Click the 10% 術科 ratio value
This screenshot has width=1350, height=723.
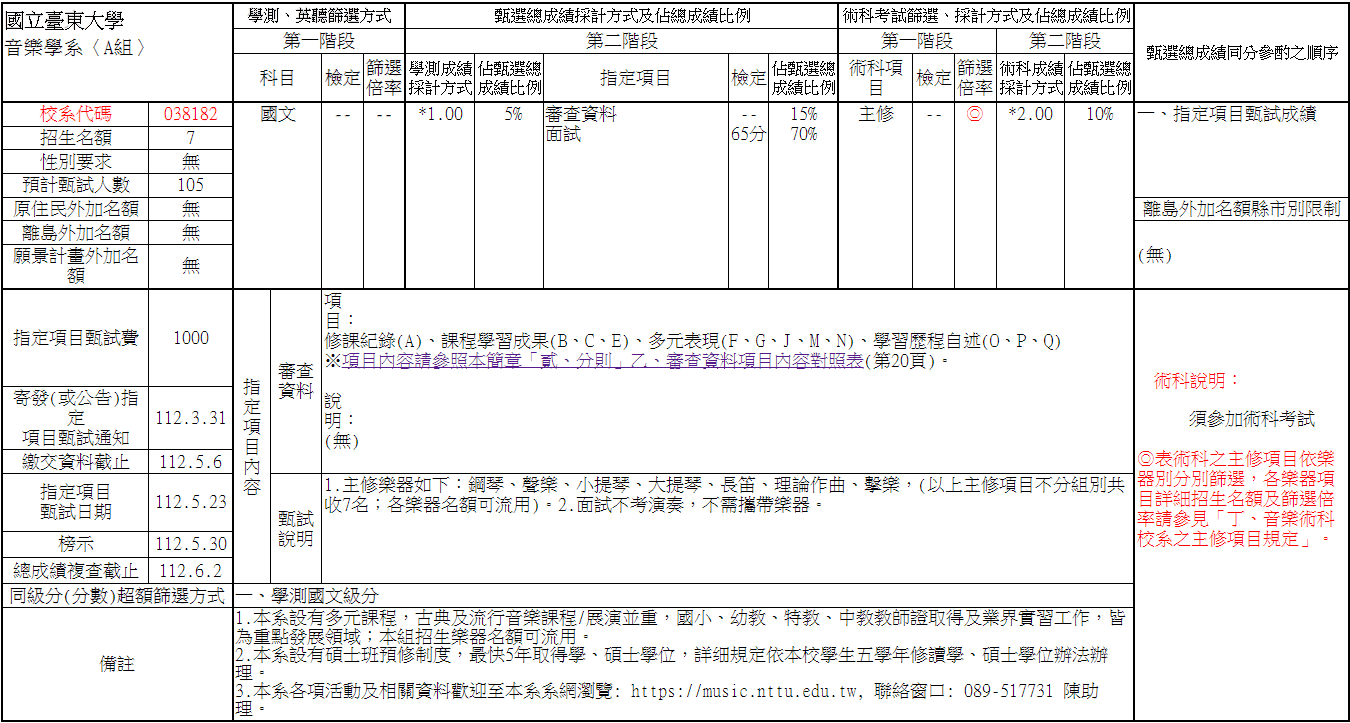tap(1099, 114)
